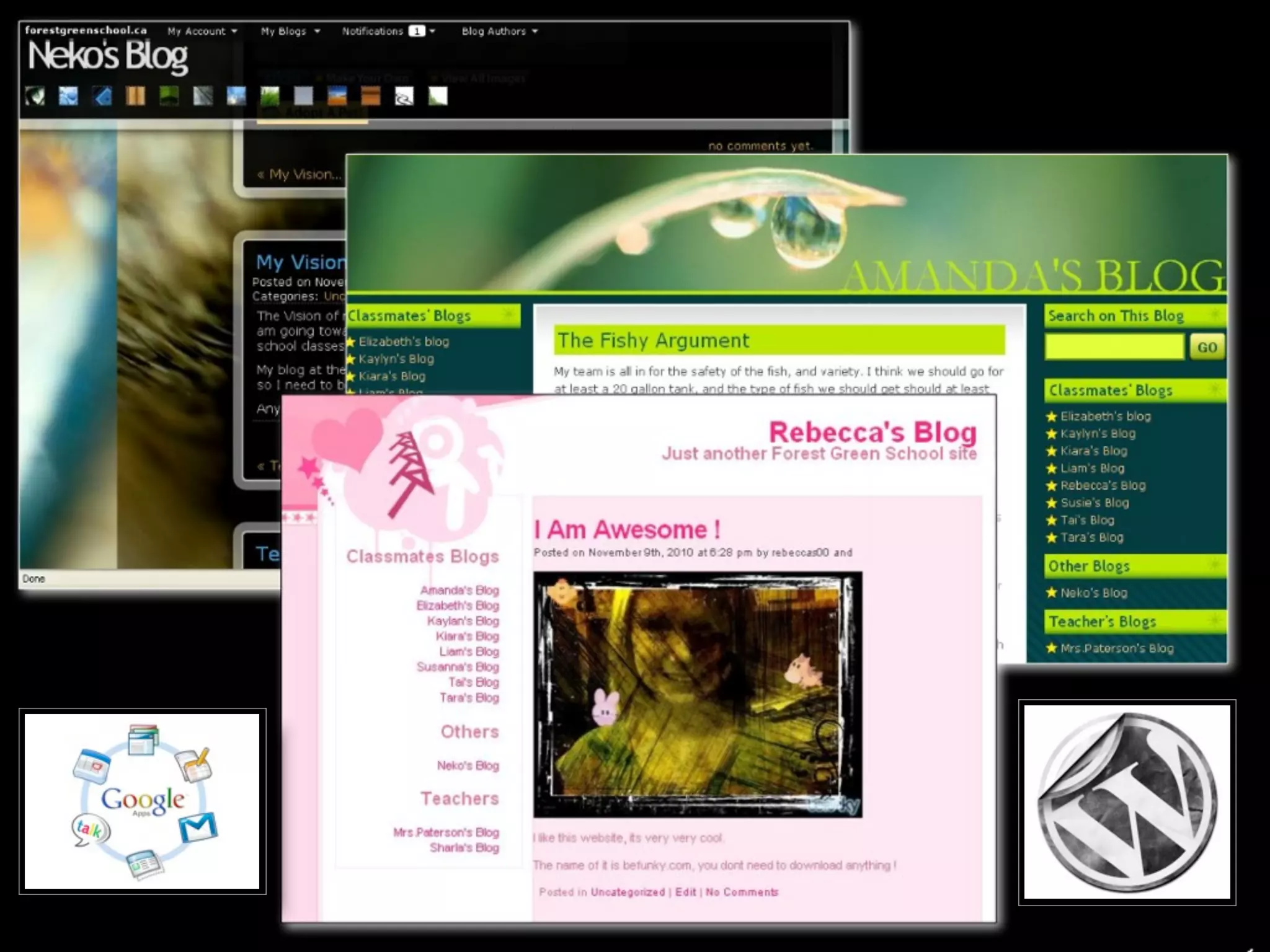Expand the My Blogs dropdown
This screenshot has width=1270, height=952.
(x=290, y=31)
